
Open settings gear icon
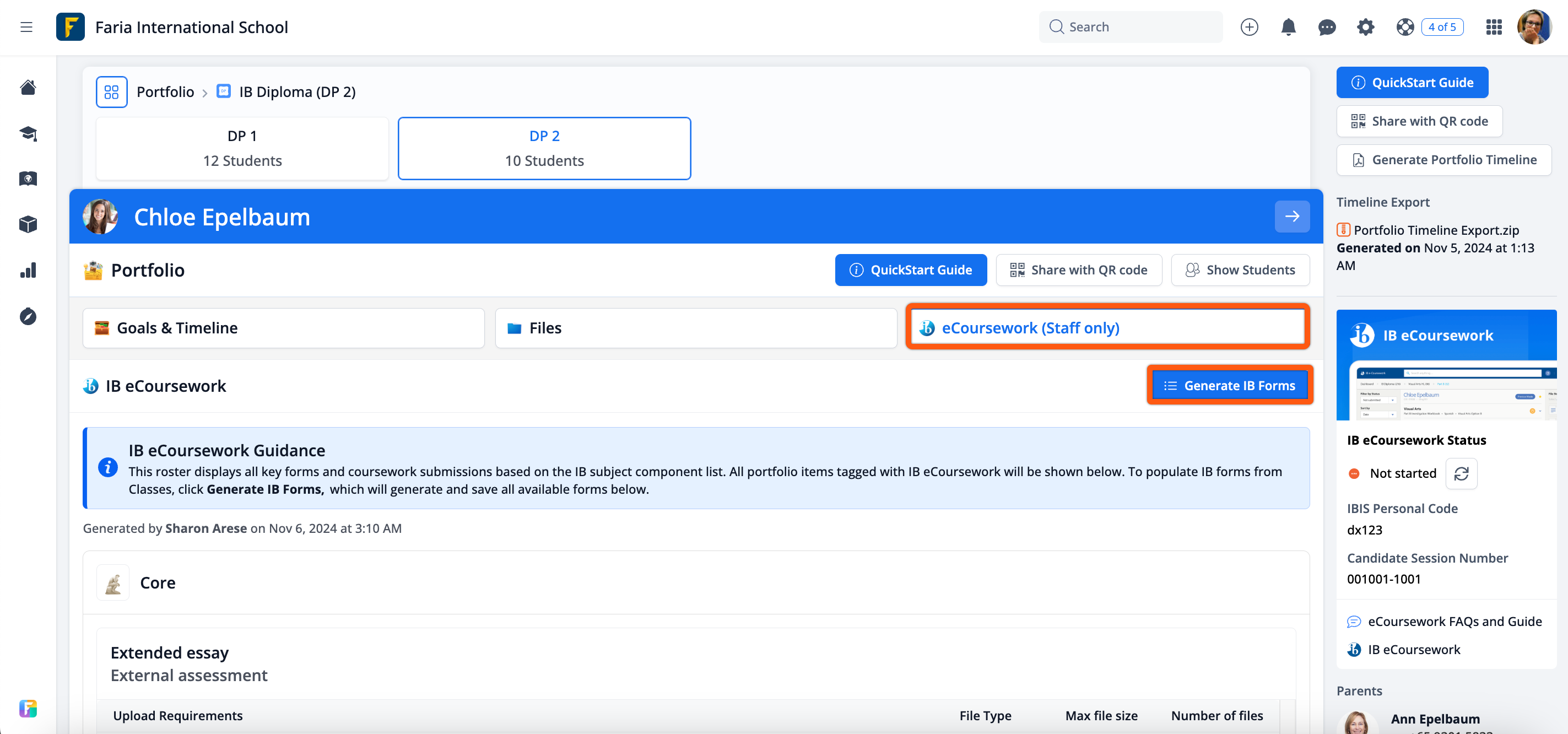click(1366, 27)
